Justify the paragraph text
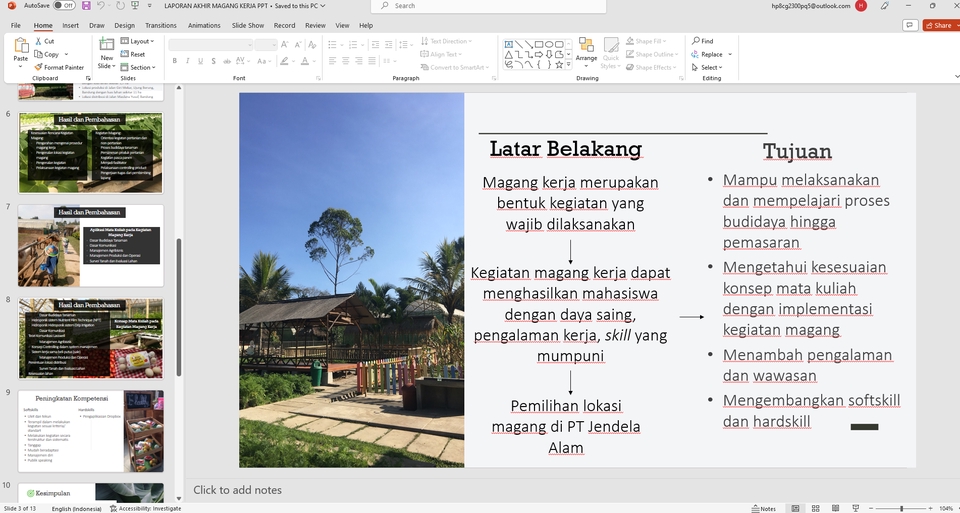Viewport: 960px width, 513px height. click(x=373, y=61)
